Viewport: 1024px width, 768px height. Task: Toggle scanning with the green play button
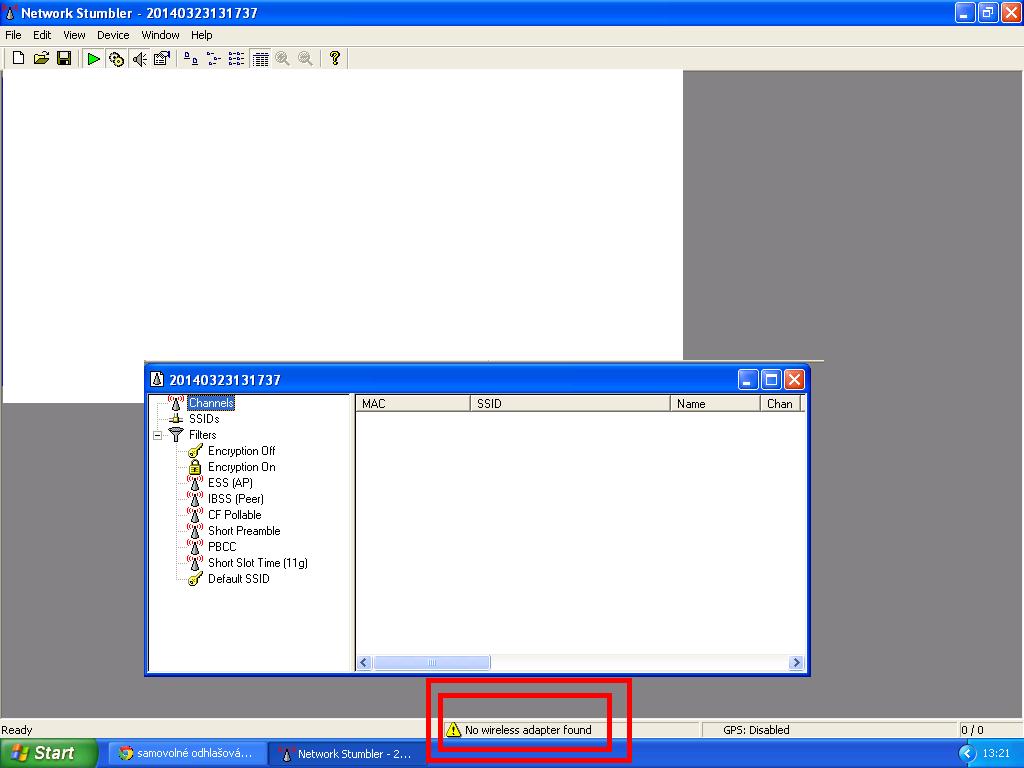click(x=93, y=59)
